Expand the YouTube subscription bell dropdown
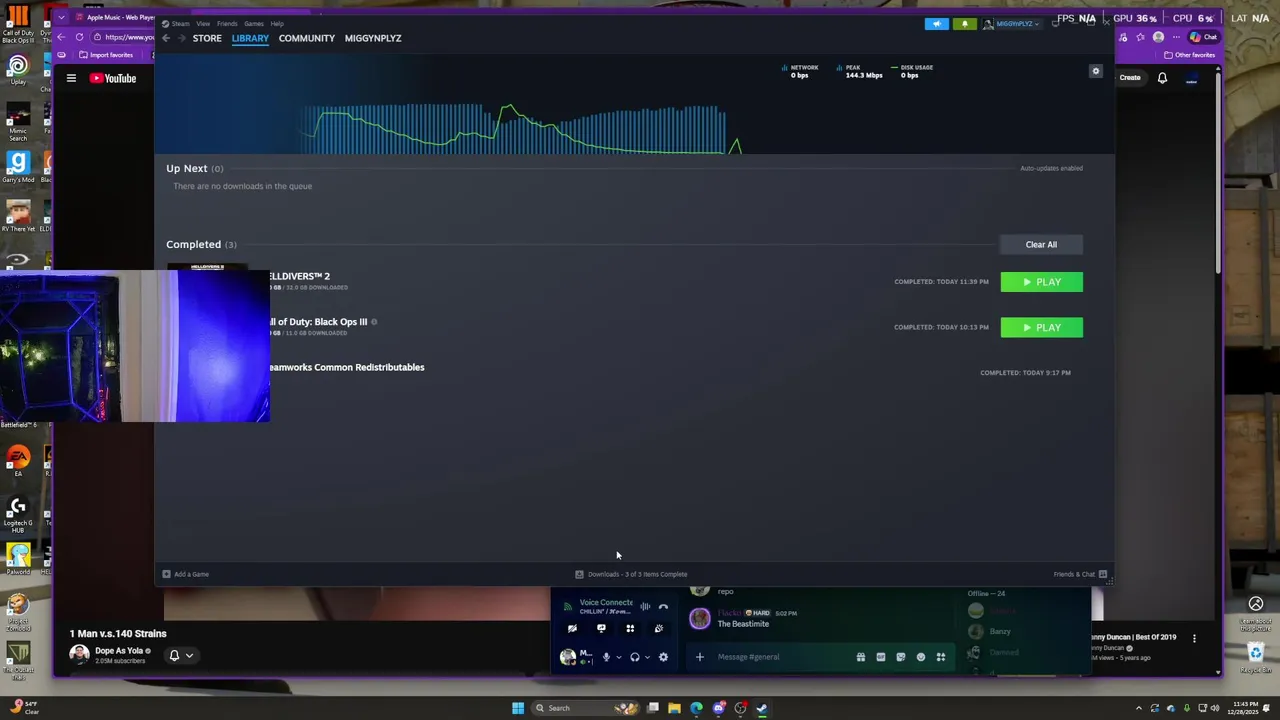This screenshot has height=720, width=1280. pos(181,656)
